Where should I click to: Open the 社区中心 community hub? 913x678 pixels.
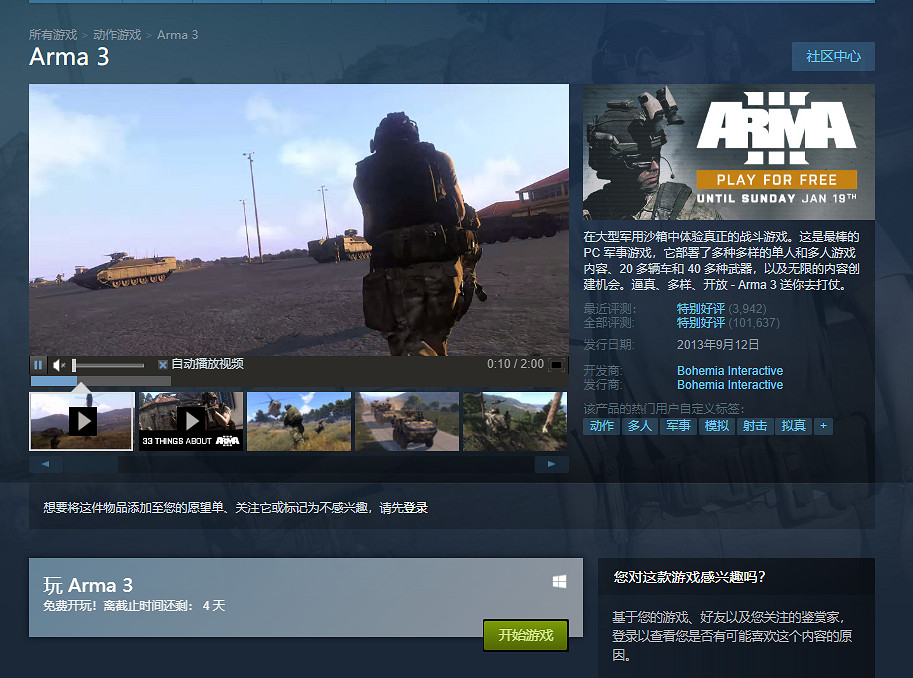pos(833,56)
